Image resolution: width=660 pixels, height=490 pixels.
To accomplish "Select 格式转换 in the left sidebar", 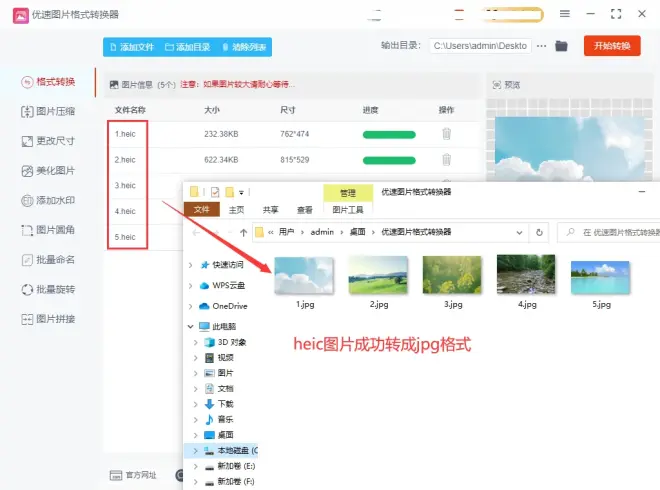I will coord(48,82).
